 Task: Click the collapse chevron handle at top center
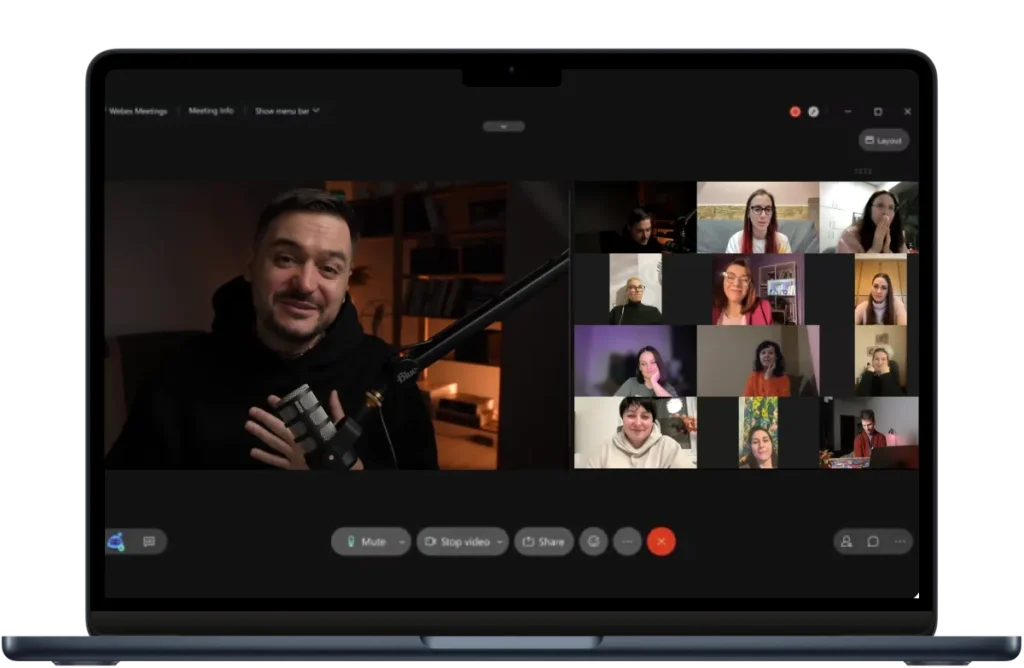click(503, 127)
